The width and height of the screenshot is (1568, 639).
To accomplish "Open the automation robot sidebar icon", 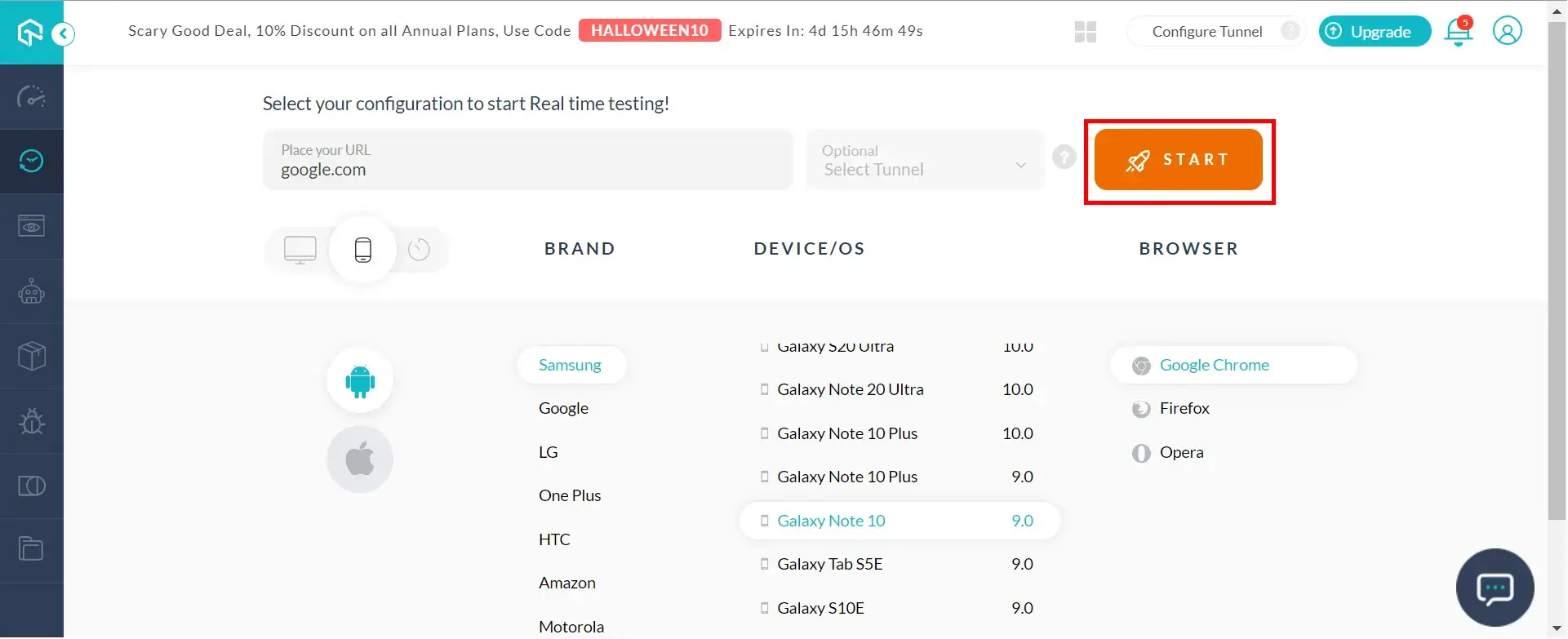I will click(32, 291).
